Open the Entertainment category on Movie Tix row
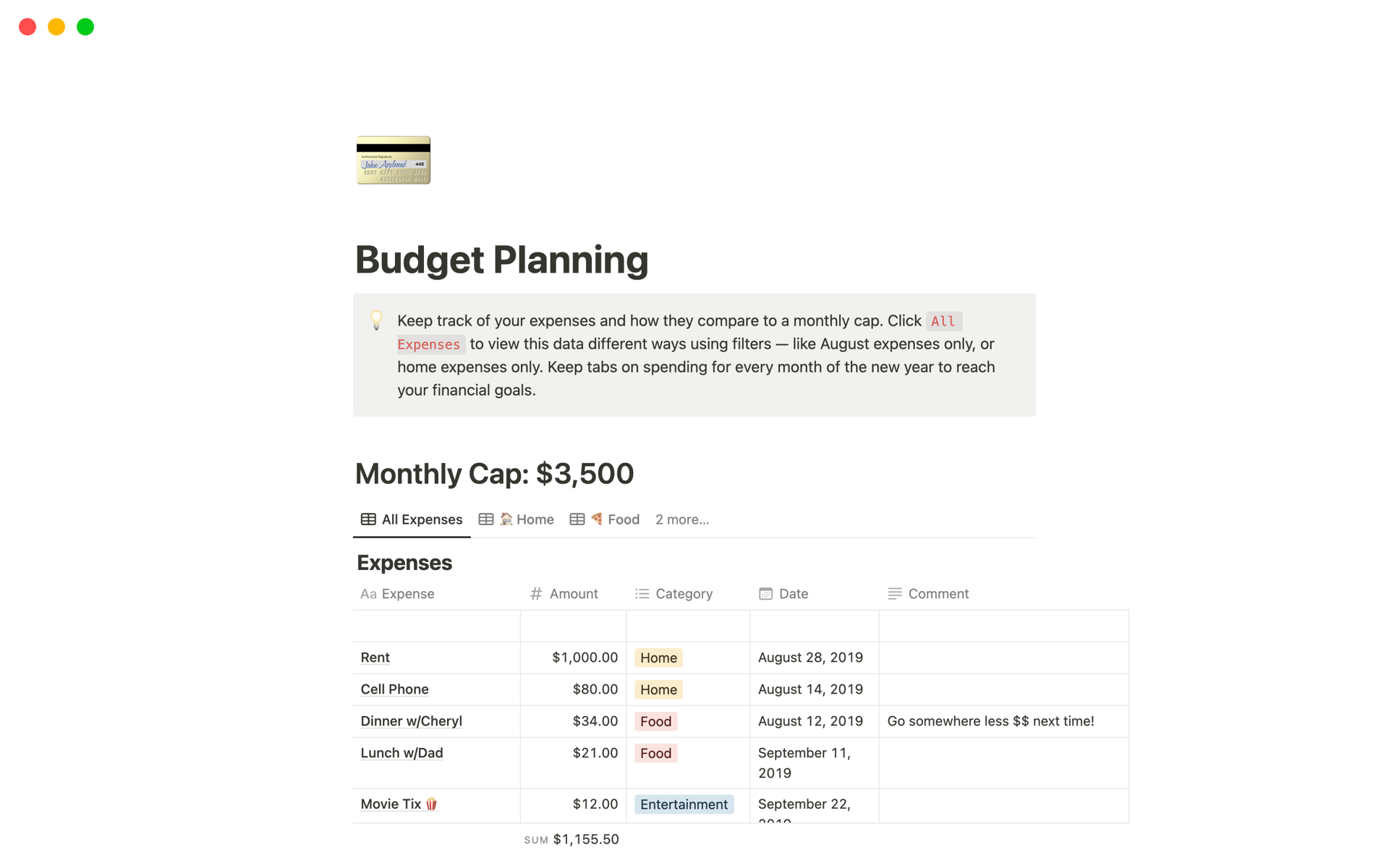This screenshot has height=868, width=1389. point(684,804)
